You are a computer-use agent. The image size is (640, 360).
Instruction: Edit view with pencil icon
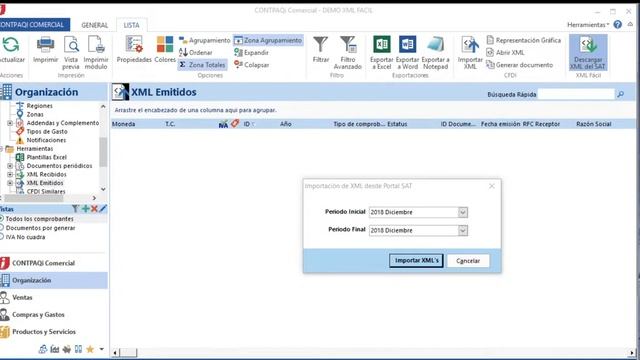pyautogui.click(x=103, y=209)
